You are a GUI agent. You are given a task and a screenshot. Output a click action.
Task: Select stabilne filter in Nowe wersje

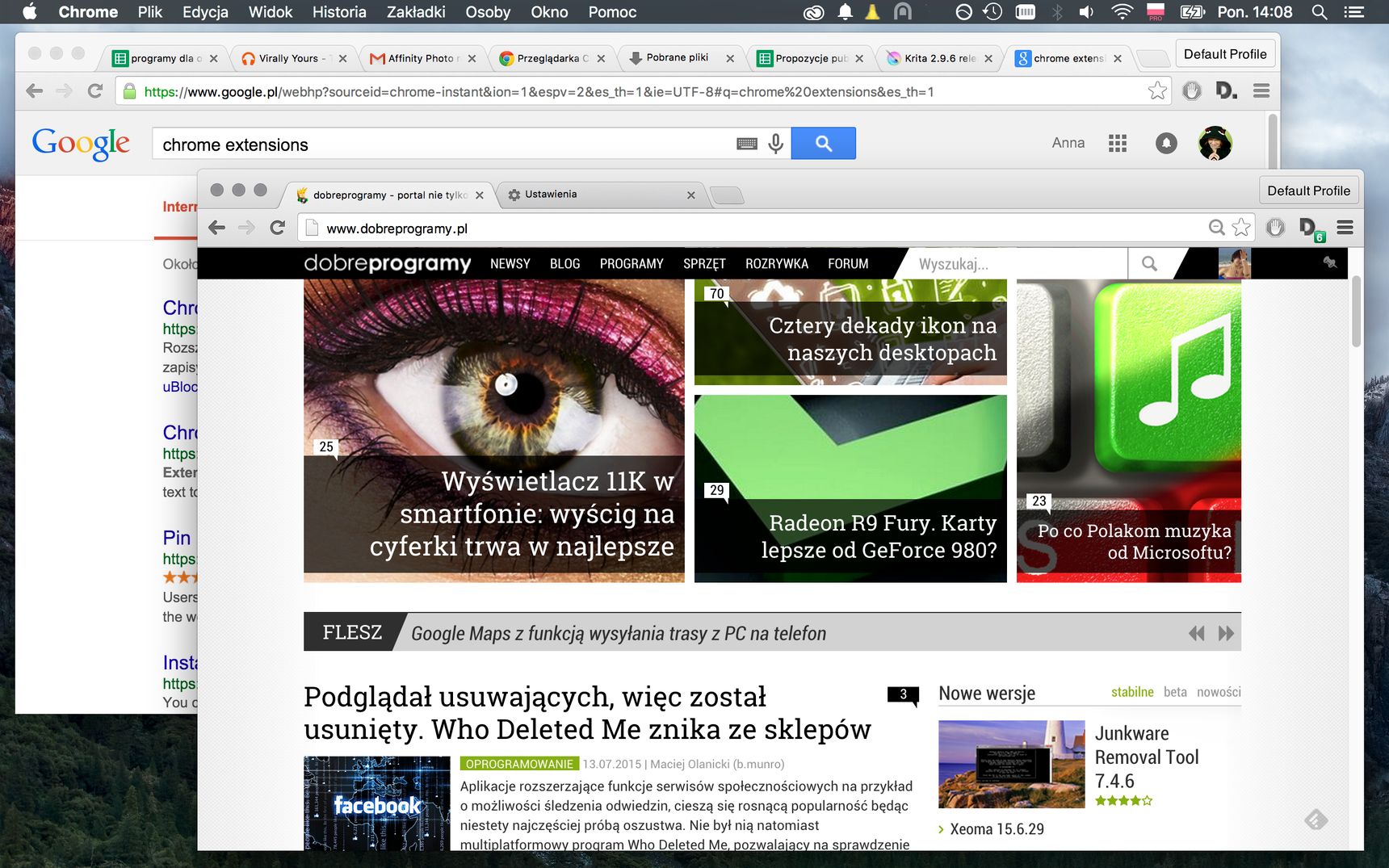tap(1132, 692)
